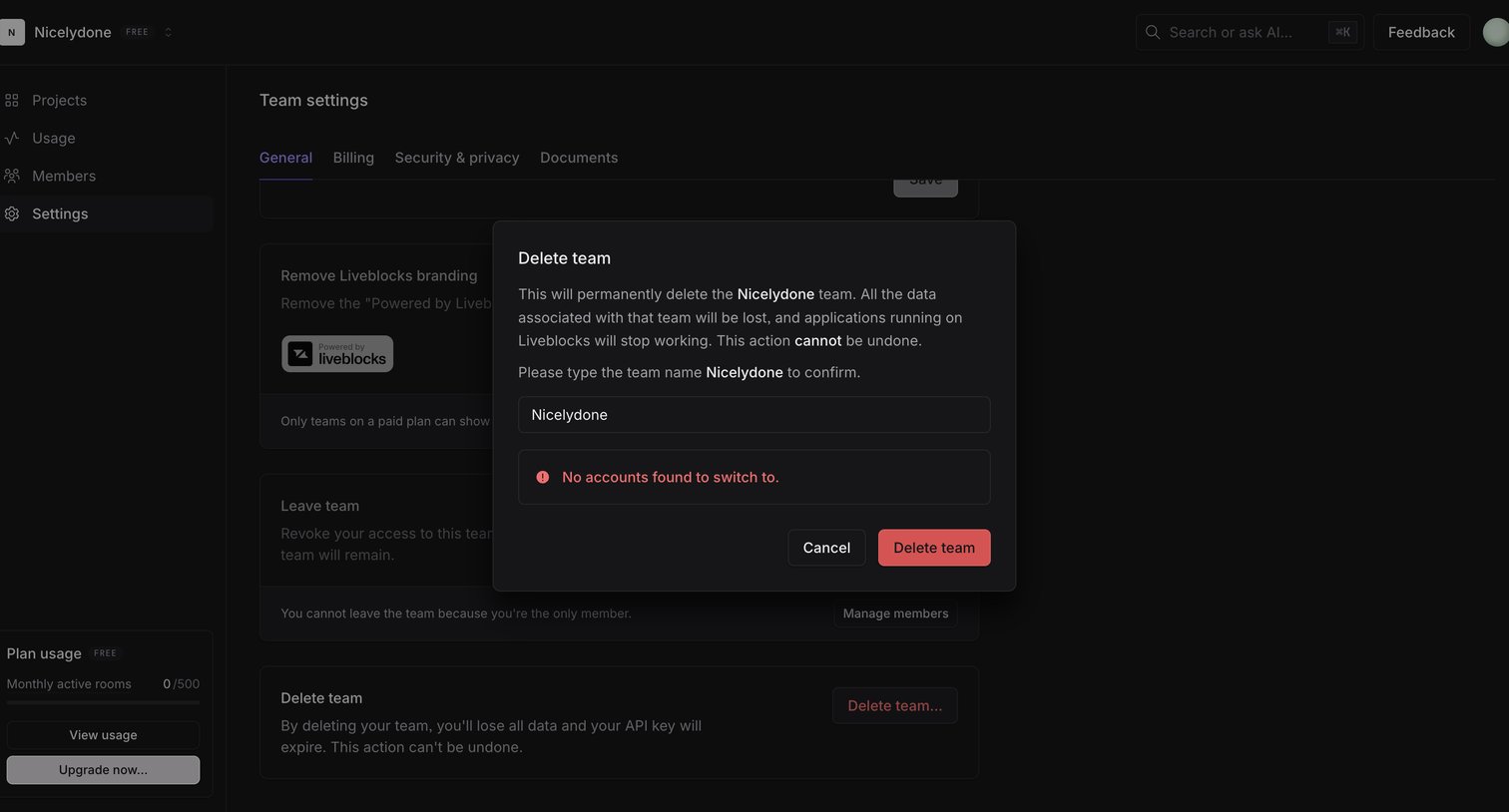Screen dimensions: 1509x812
Task: Click the No accounts found error message
Action: [x=671, y=477]
